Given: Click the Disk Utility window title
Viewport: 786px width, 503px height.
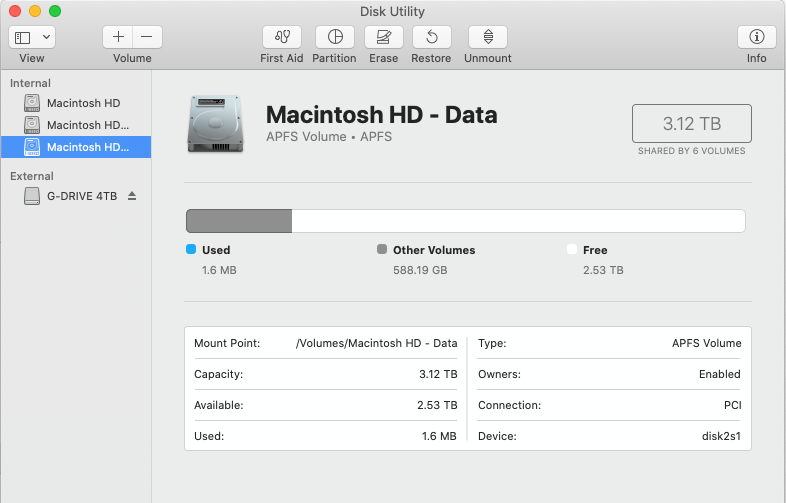Looking at the screenshot, I should pos(392,11).
